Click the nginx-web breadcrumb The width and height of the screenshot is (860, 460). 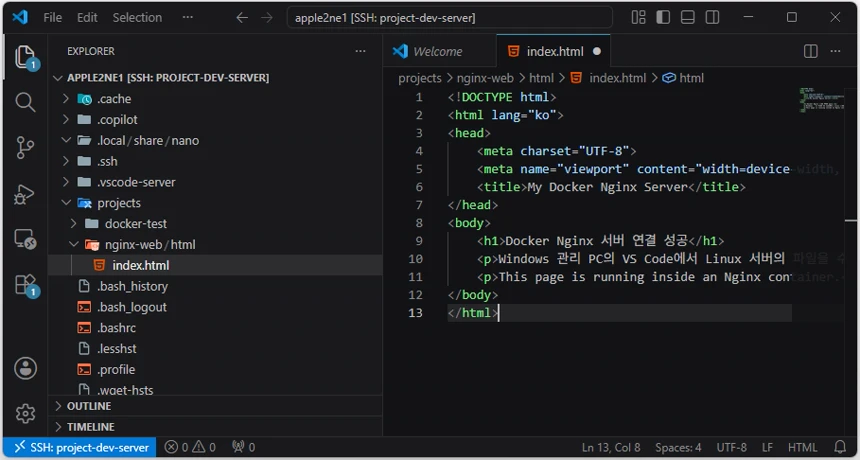coord(485,78)
